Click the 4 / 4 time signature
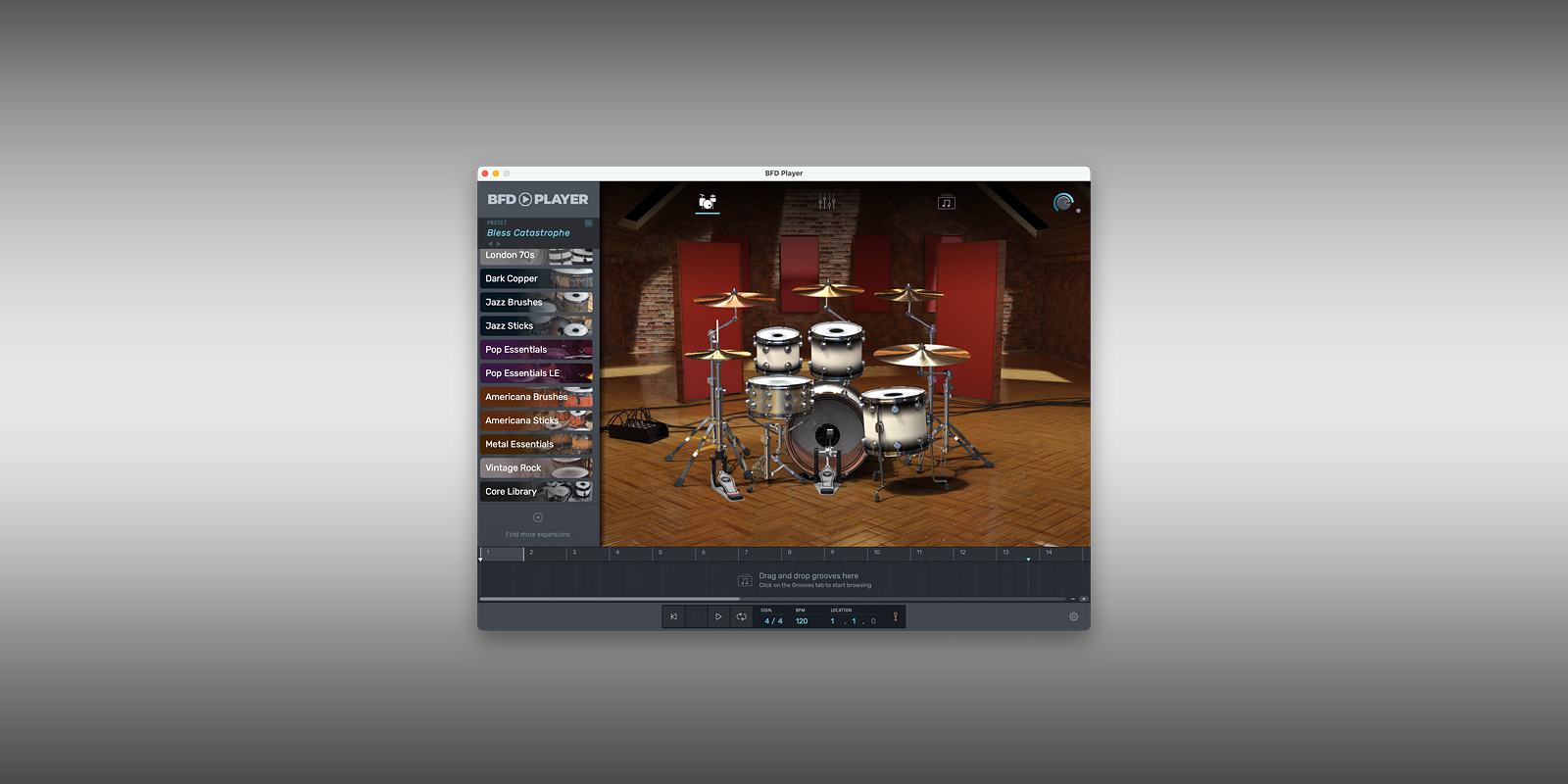 (x=773, y=621)
